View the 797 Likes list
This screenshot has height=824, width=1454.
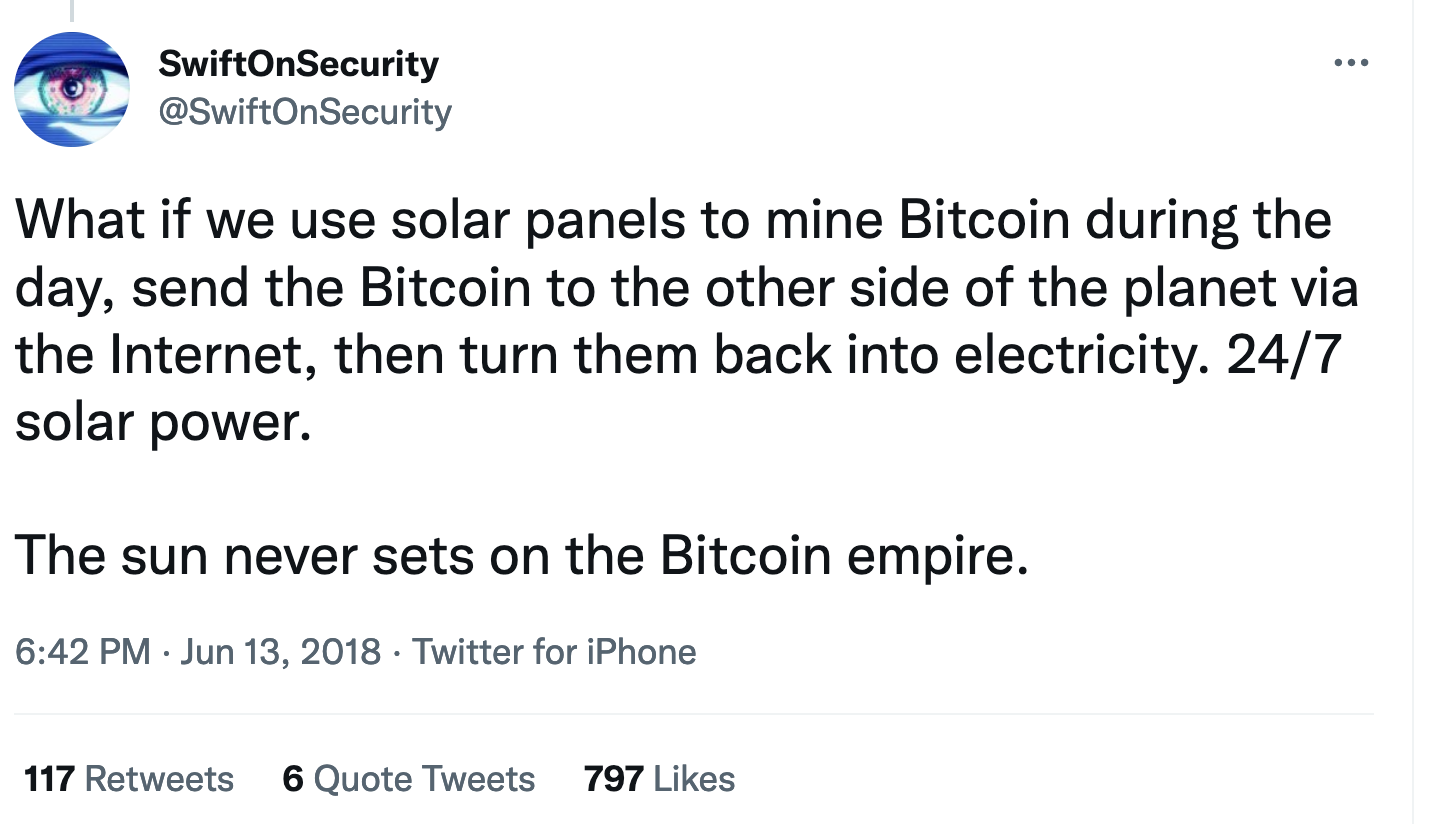659,779
